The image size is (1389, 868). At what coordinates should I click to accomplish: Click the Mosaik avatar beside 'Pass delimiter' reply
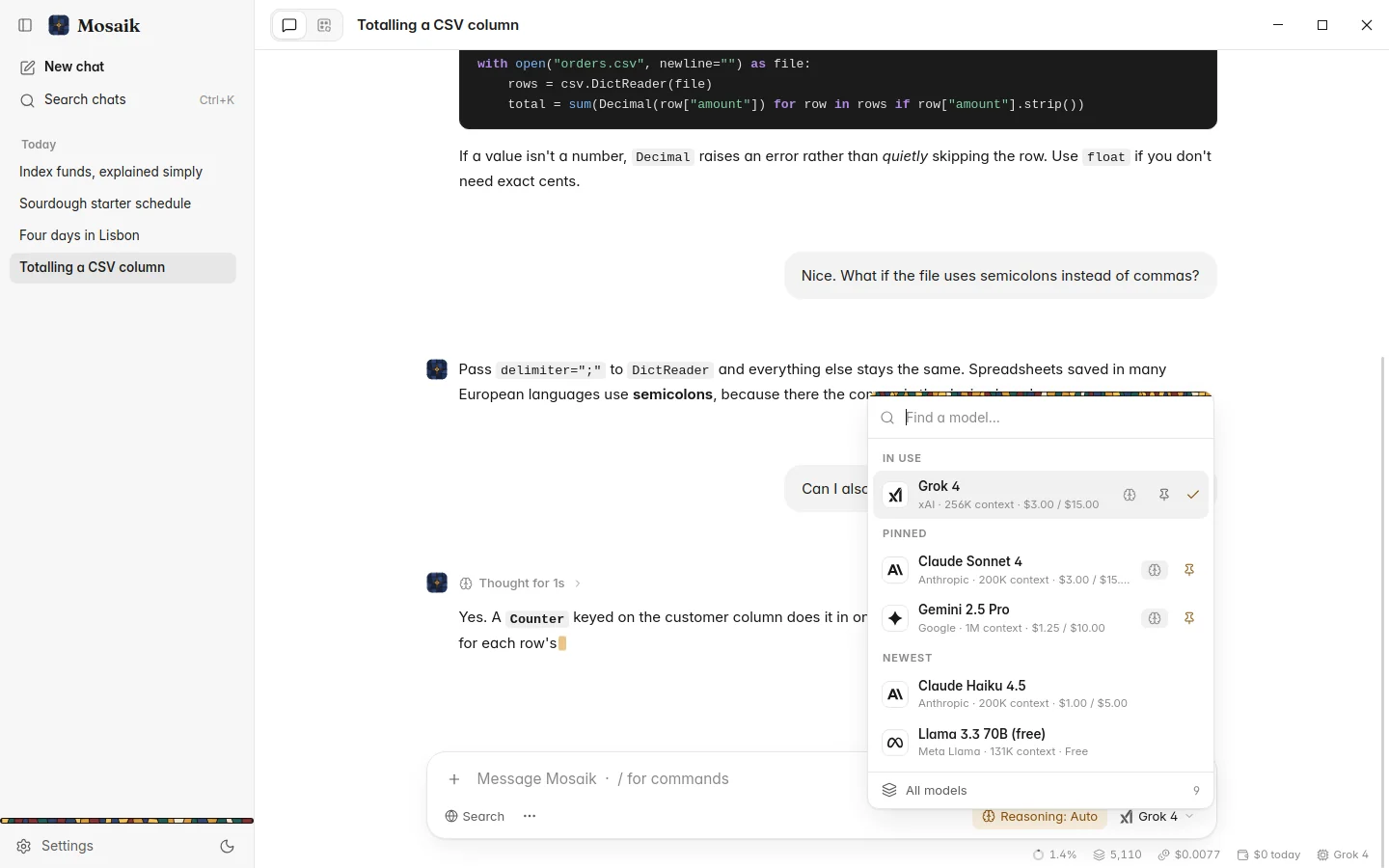pyautogui.click(x=437, y=369)
